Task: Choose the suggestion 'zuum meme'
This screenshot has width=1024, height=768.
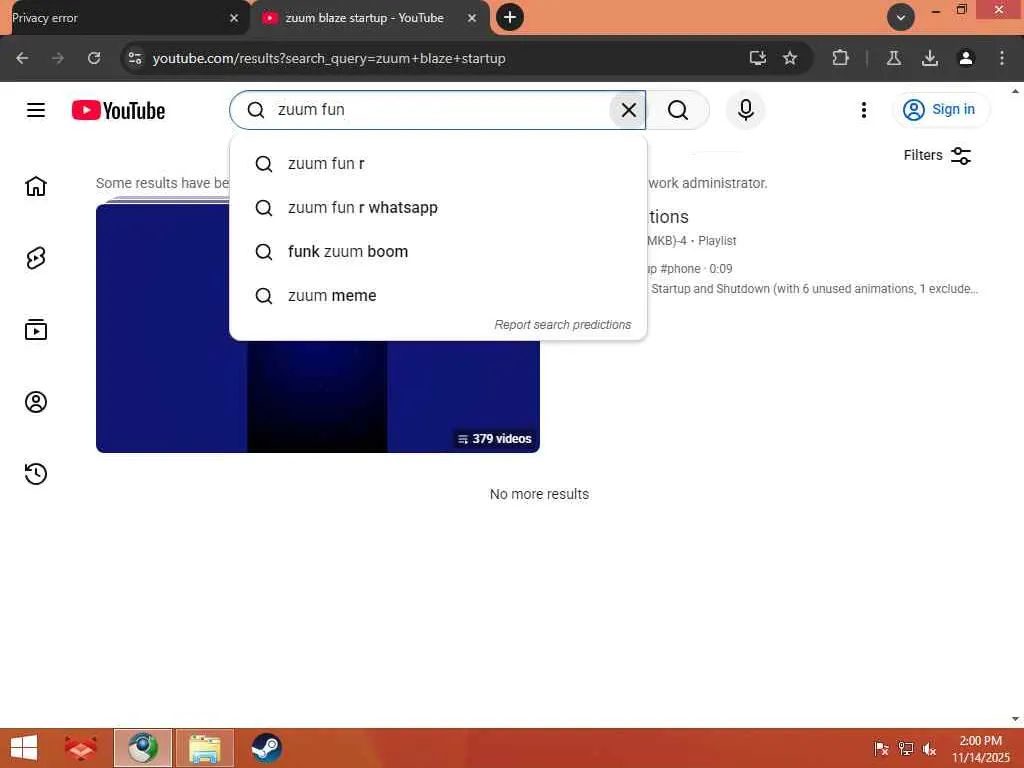Action: 438,295
